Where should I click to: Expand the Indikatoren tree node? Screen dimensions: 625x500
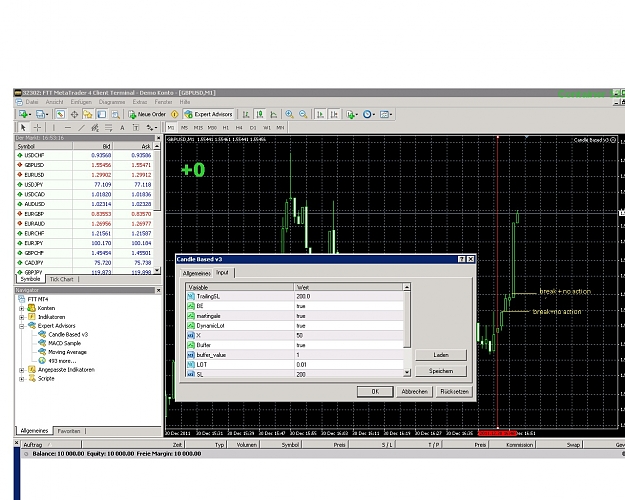(22, 317)
